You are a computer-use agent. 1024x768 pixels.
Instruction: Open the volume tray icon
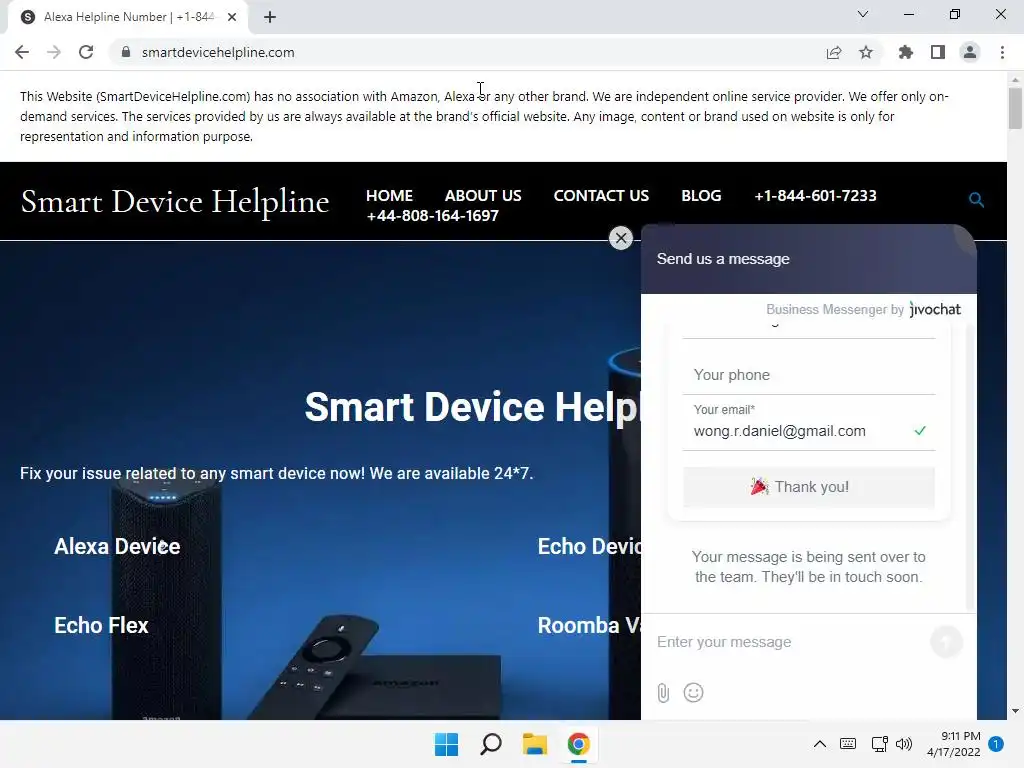point(904,744)
